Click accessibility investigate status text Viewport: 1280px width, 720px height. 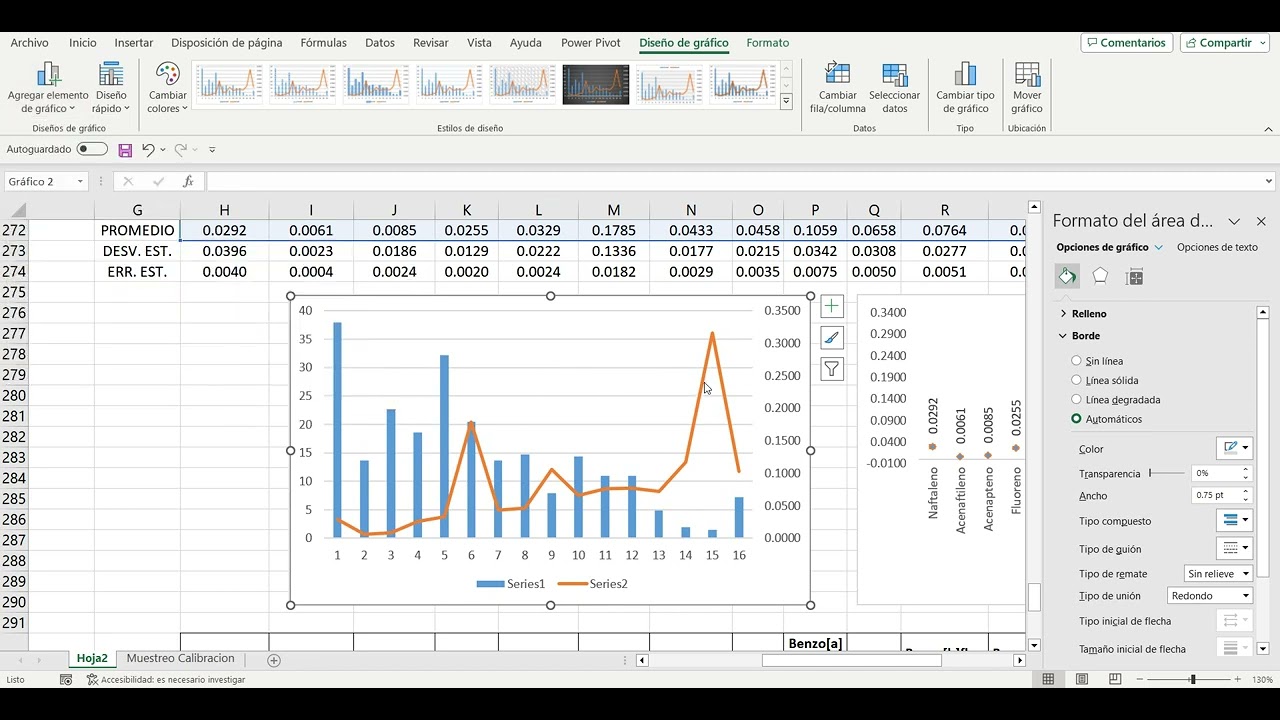[x=172, y=680]
